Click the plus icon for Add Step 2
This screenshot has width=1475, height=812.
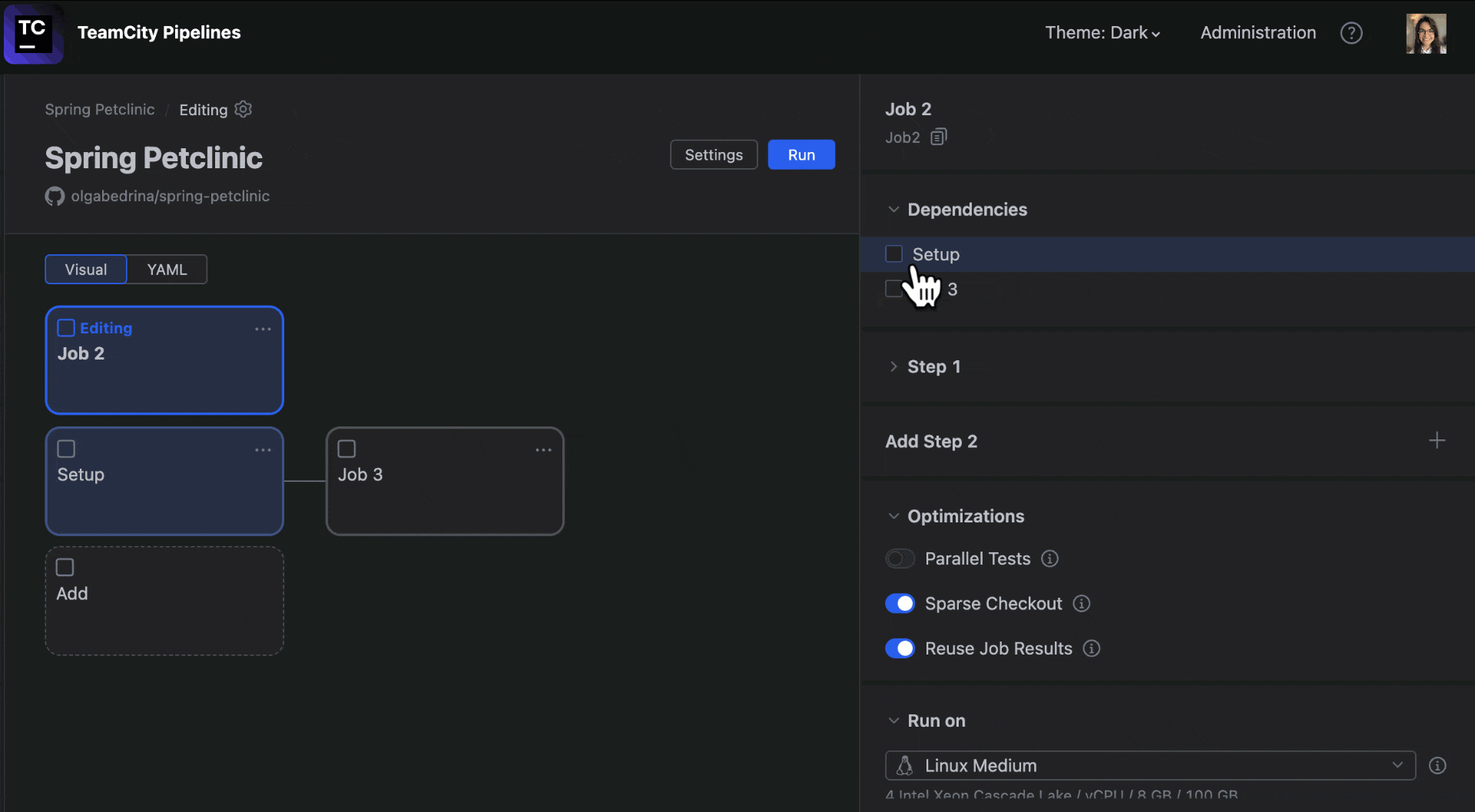click(1437, 440)
